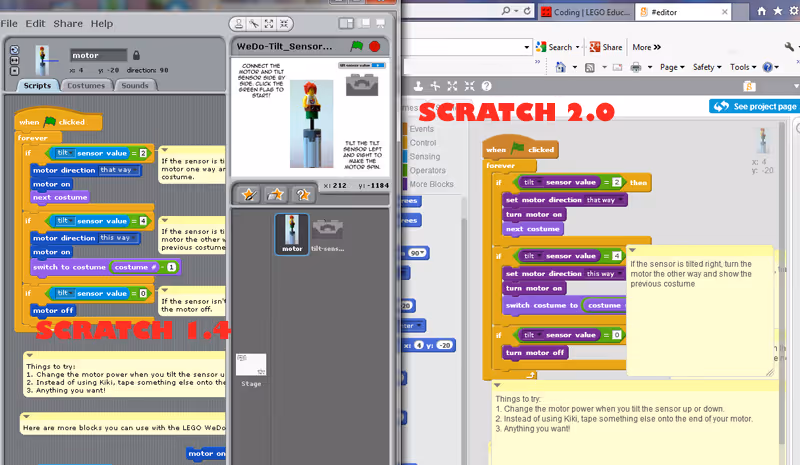Collapse the 'If the sensor is tilted right' comment in Scratch 2.0
The width and height of the screenshot is (800, 465).
(632, 250)
